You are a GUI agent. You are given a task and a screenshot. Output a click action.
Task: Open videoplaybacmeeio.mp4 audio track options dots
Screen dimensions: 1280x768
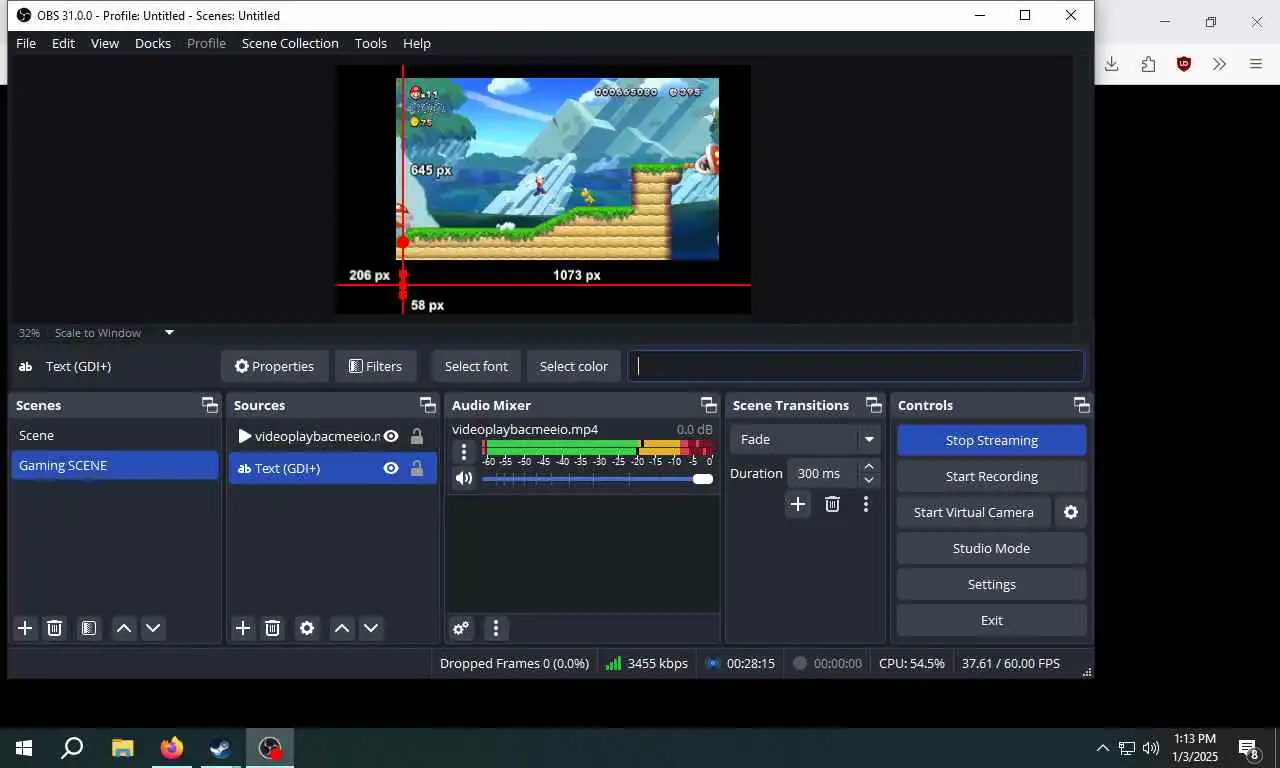(464, 452)
